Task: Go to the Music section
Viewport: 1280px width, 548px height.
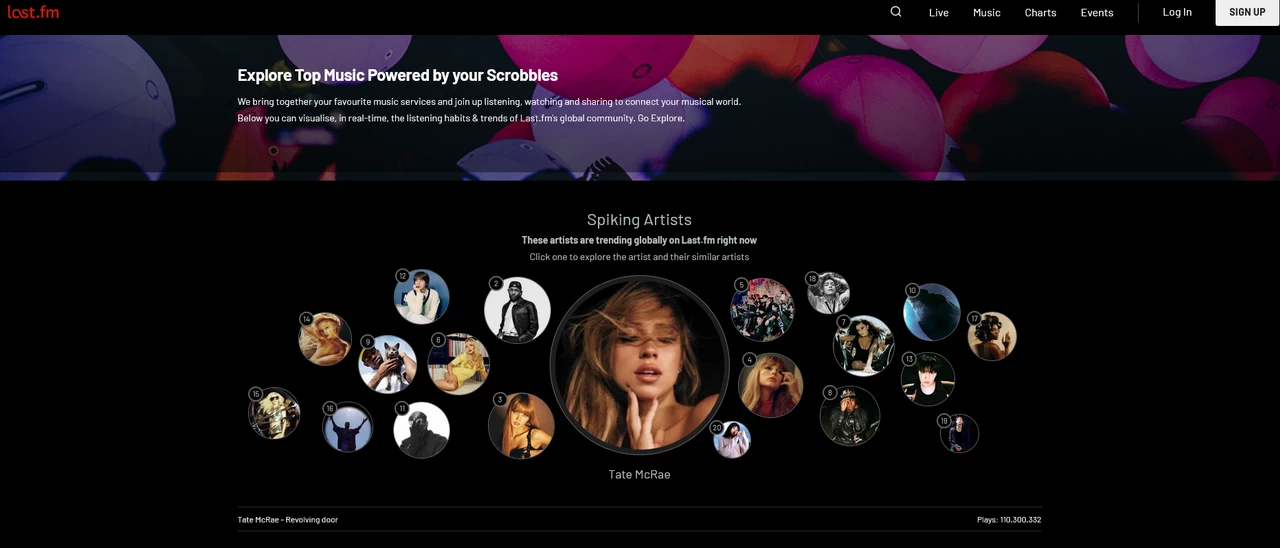Action: (986, 13)
